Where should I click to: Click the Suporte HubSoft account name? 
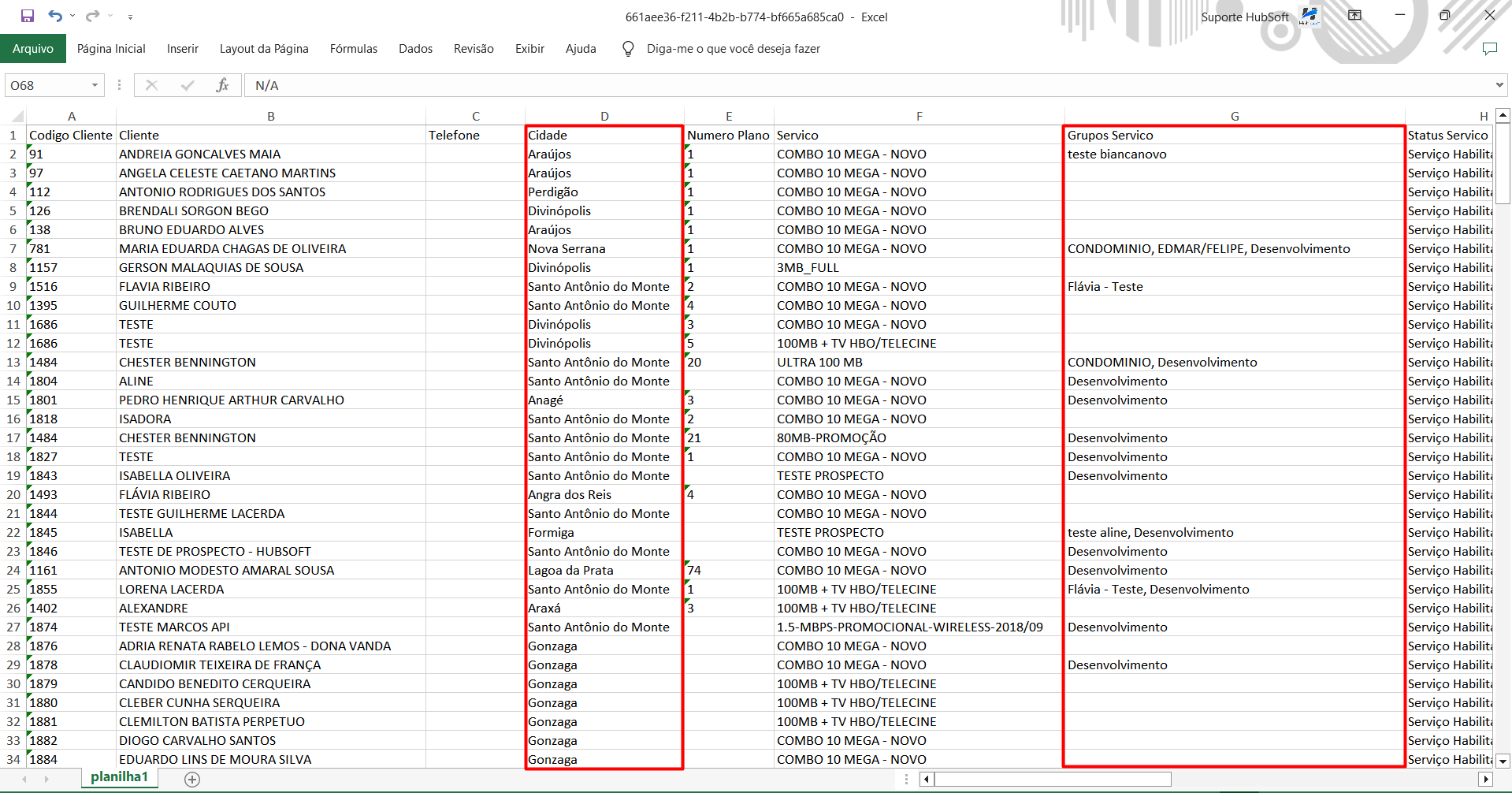[x=1245, y=17]
